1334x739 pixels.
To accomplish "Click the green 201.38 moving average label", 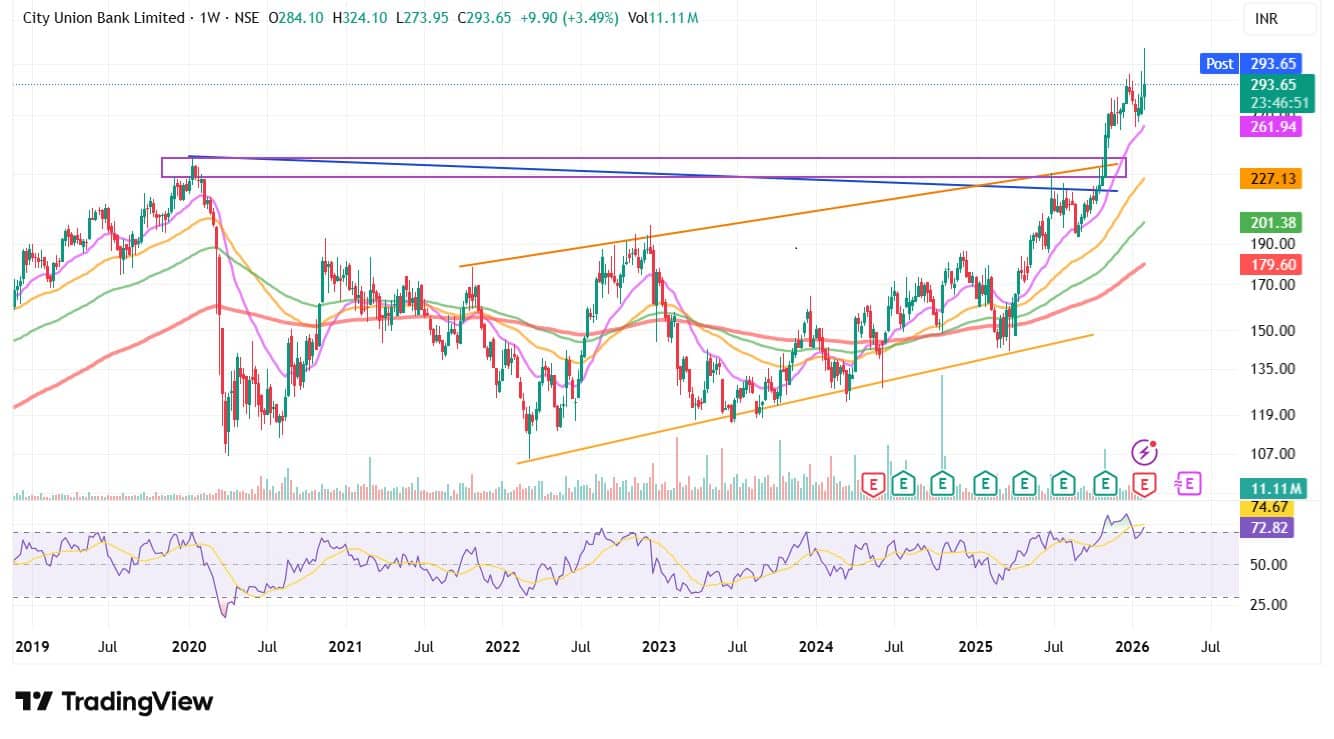I will 1272,222.
